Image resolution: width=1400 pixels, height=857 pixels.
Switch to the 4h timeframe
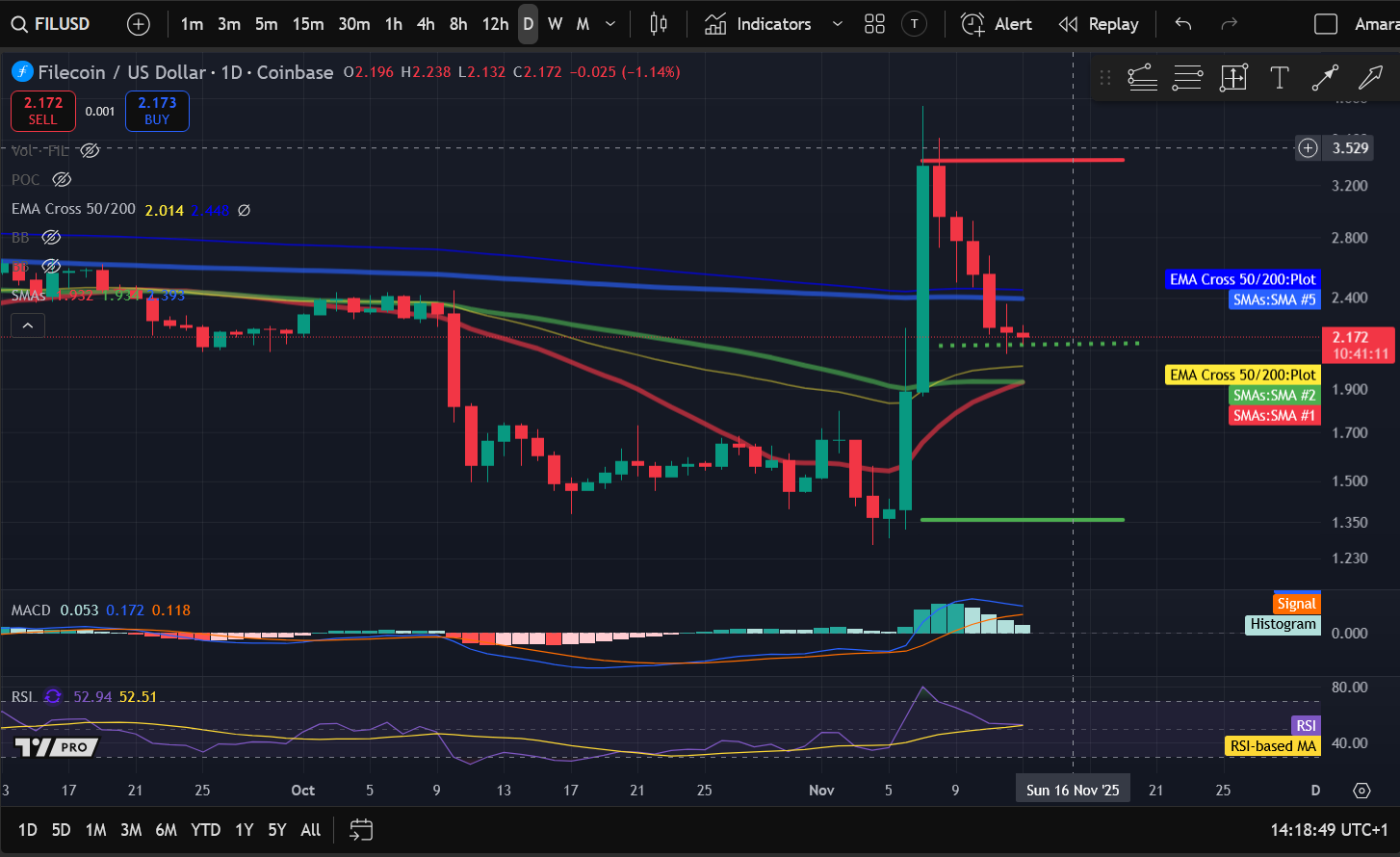426,24
